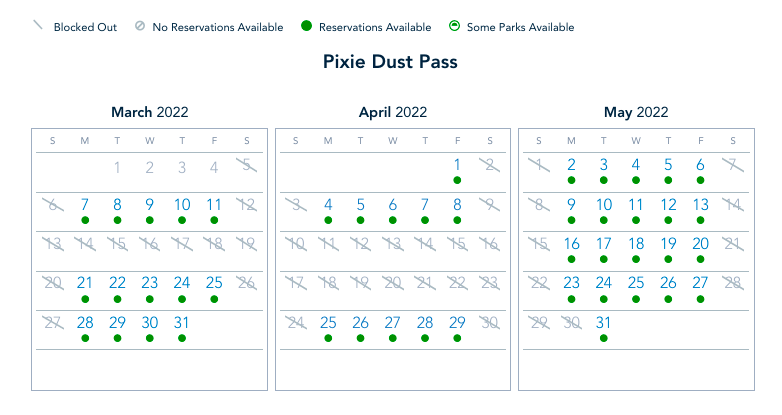Click the Pixie Dust Pass title
The height and width of the screenshot is (415, 782).
[x=390, y=63]
